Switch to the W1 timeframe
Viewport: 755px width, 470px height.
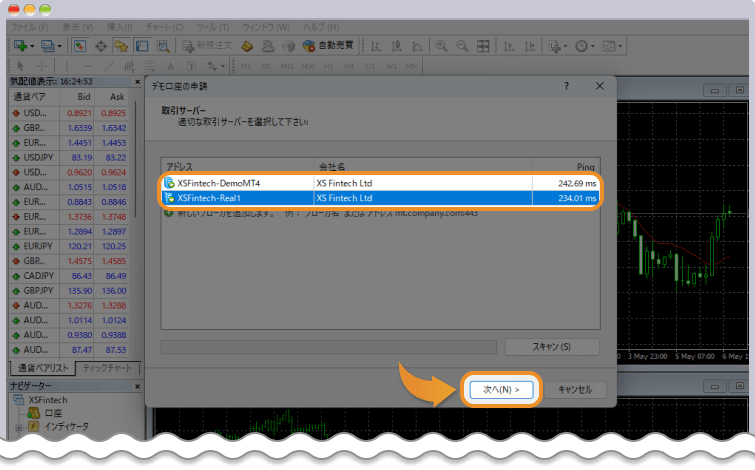[x=391, y=66]
